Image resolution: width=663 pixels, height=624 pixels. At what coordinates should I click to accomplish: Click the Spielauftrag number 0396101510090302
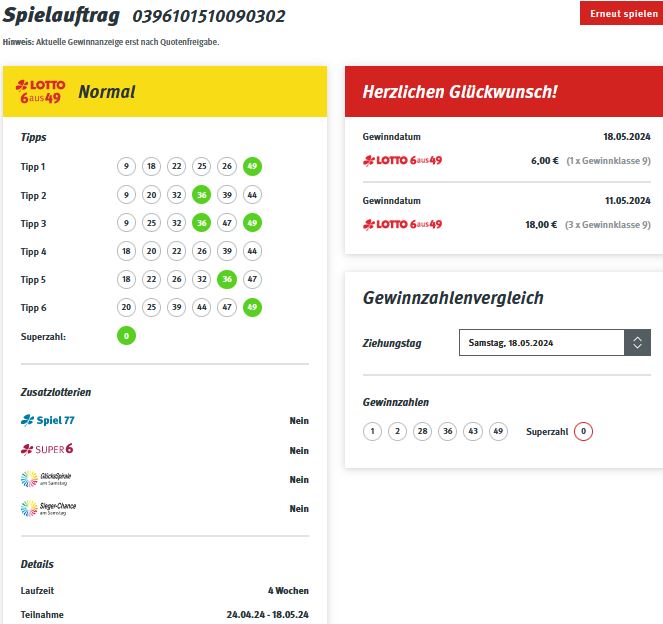click(x=209, y=16)
